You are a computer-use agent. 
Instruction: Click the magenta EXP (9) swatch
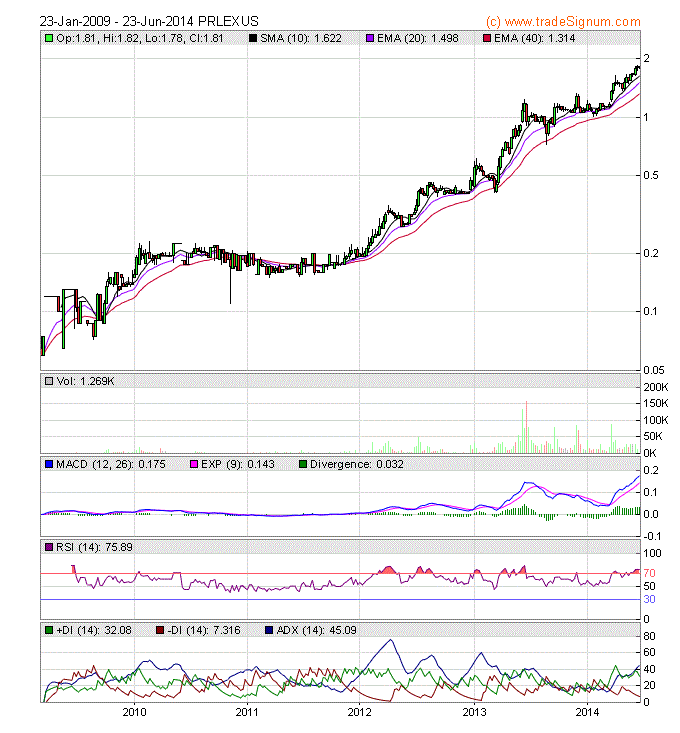pos(194,464)
